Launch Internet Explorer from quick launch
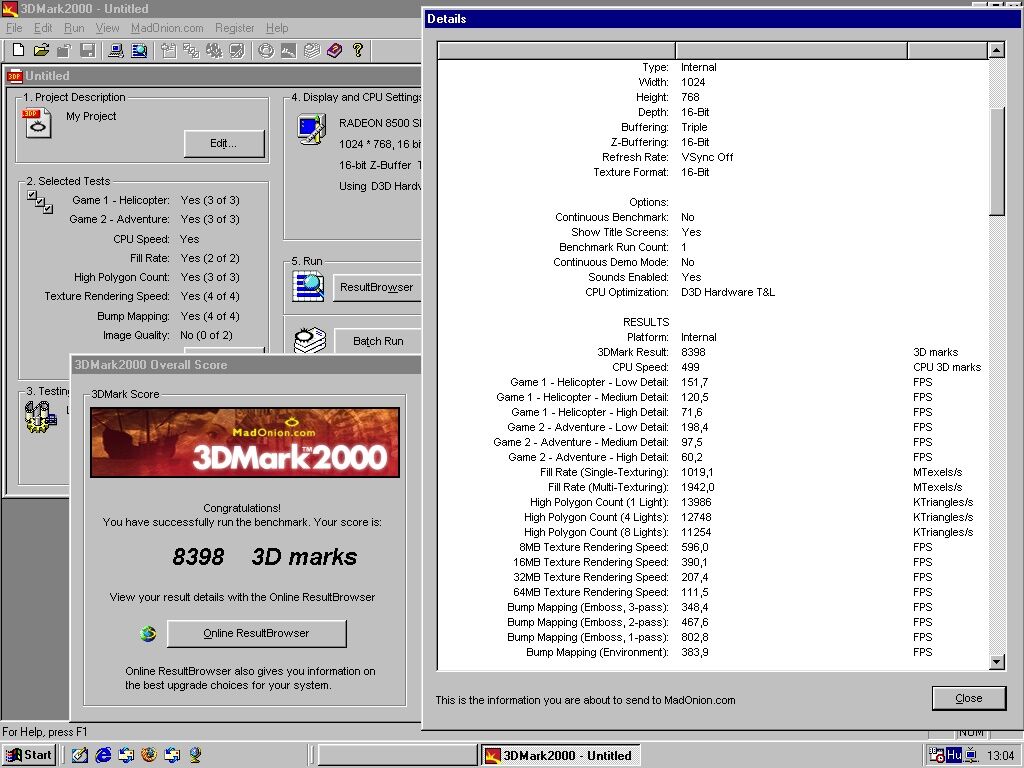Viewport: 1024px width, 768px height. (103, 755)
